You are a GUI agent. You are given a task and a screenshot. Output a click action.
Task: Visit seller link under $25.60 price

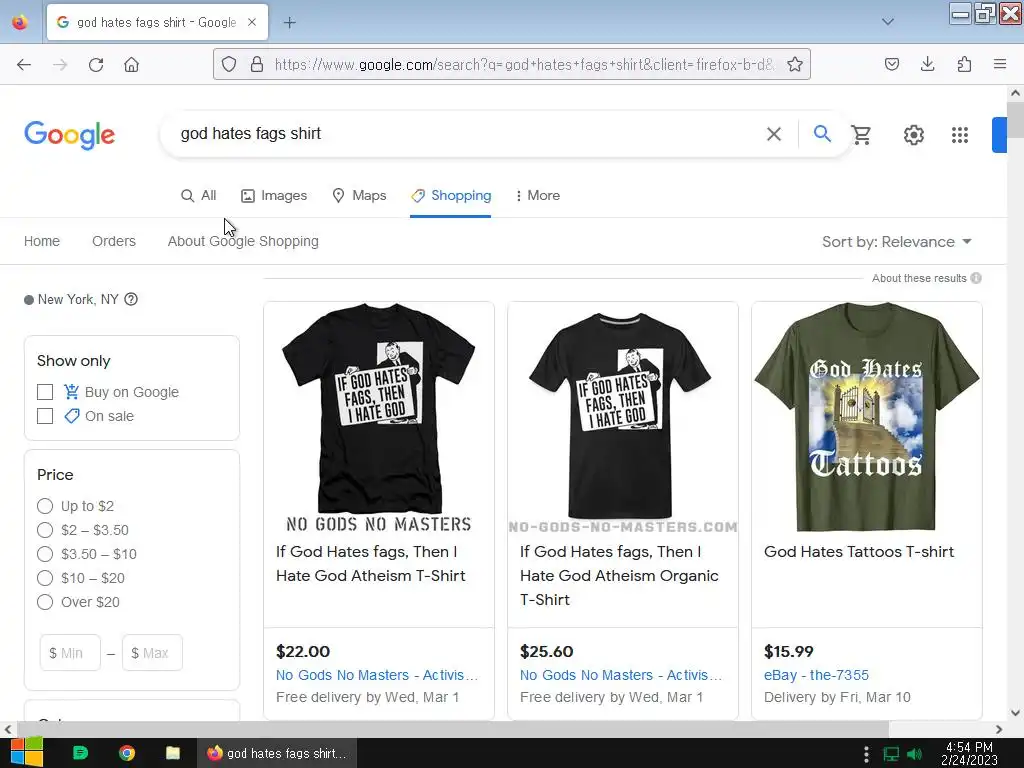(621, 675)
